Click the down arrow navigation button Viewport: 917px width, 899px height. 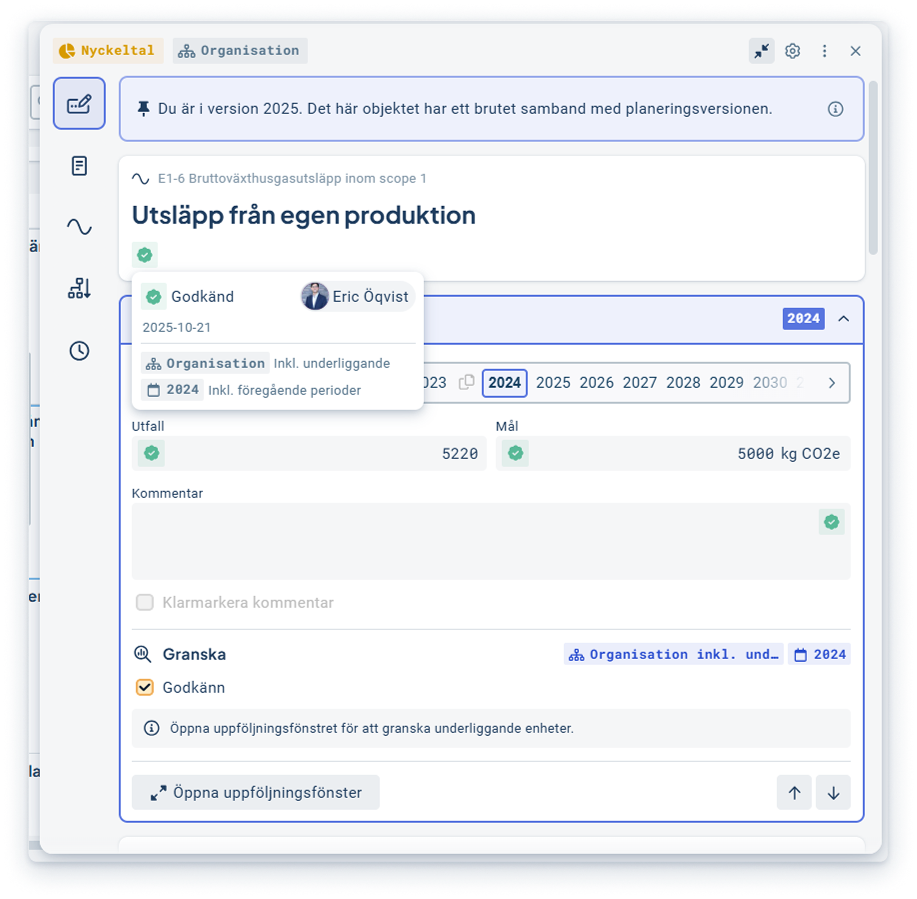[x=833, y=793]
